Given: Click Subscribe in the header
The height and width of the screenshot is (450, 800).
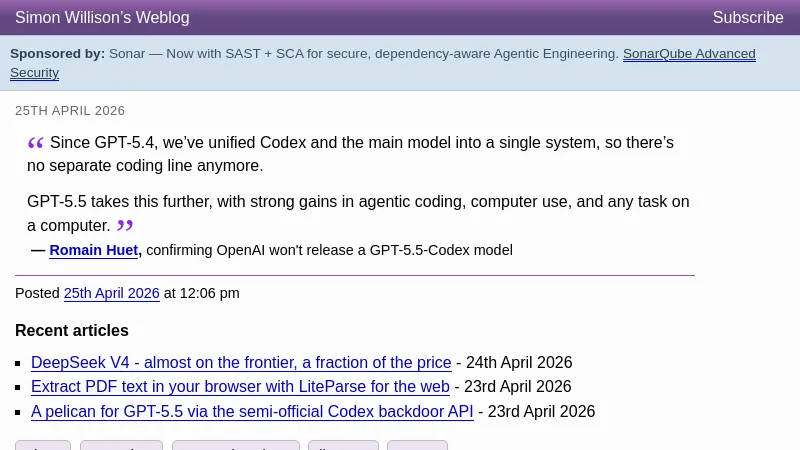Looking at the screenshot, I should point(747,17).
